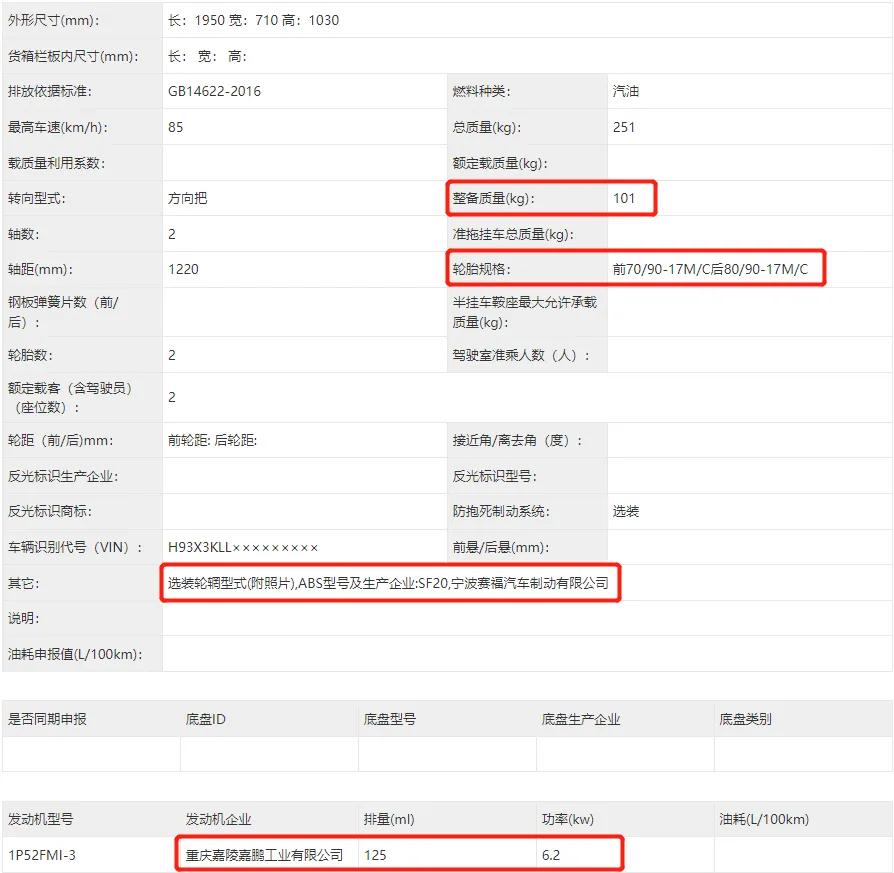Select engine model 1P52FMI-3
This screenshot has width=894, height=873.
(42, 855)
